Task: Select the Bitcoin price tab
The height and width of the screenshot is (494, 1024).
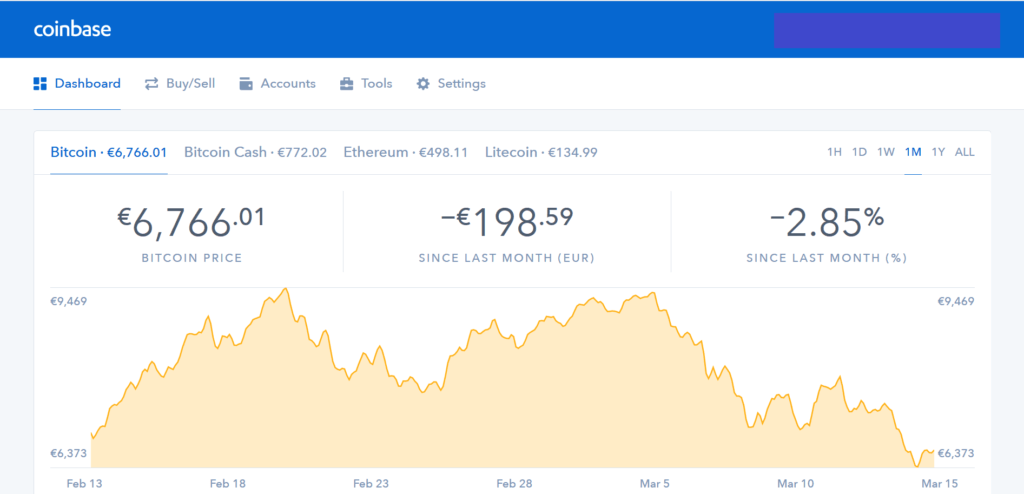Action: (x=108, y=152)
